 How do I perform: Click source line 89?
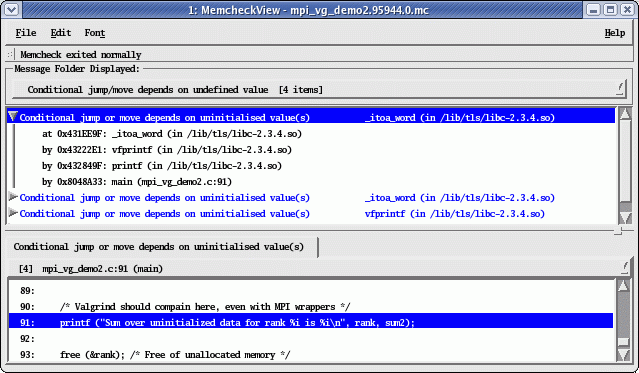tap(311, 291)
